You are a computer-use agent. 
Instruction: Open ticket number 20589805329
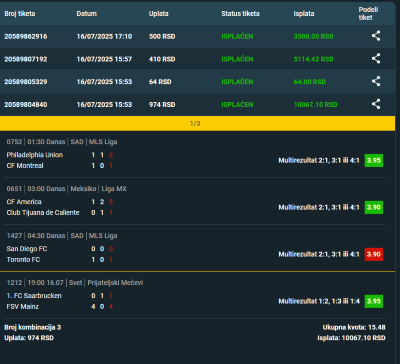pos(26,82)
